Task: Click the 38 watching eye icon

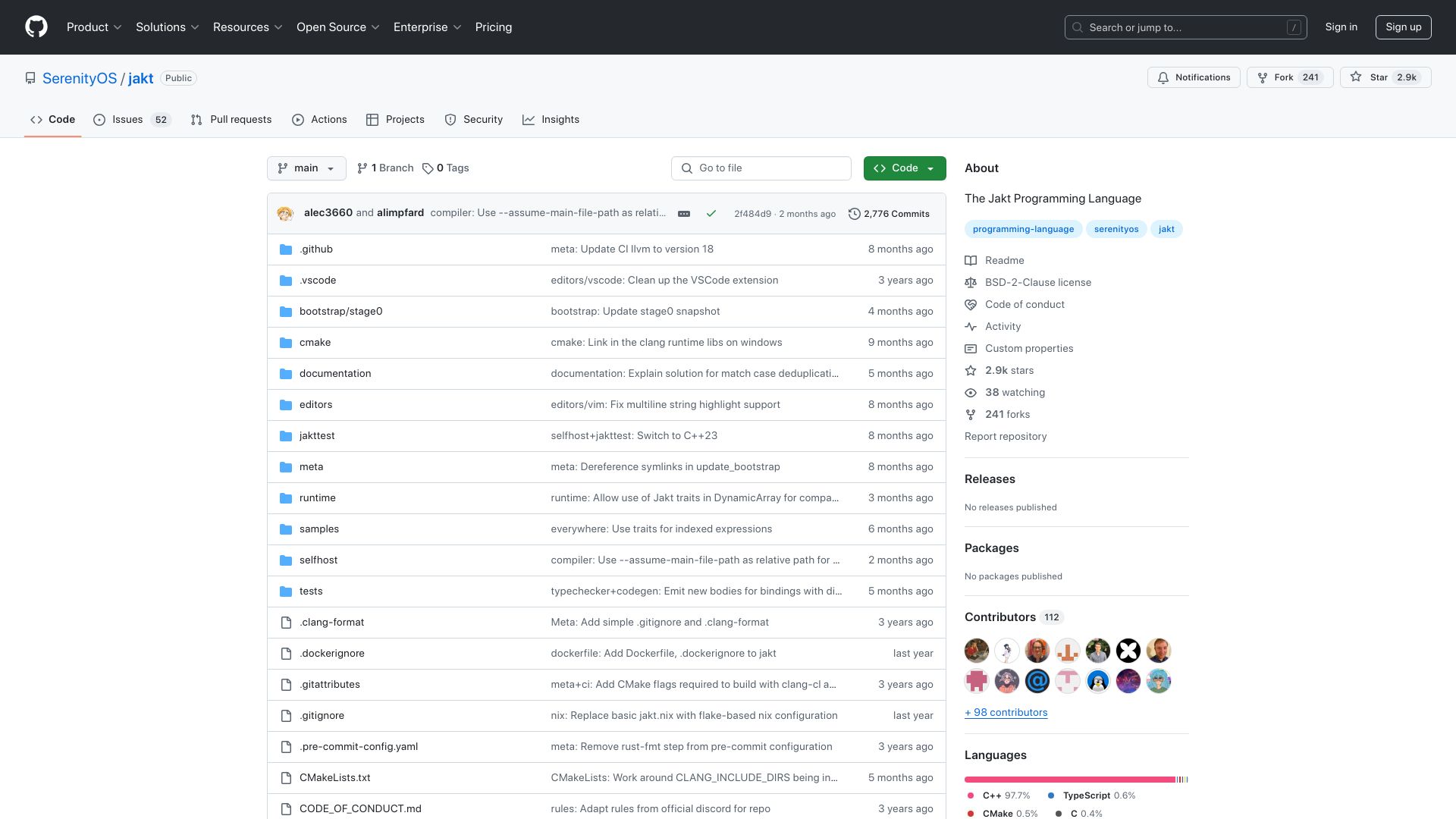Action: 971,393
